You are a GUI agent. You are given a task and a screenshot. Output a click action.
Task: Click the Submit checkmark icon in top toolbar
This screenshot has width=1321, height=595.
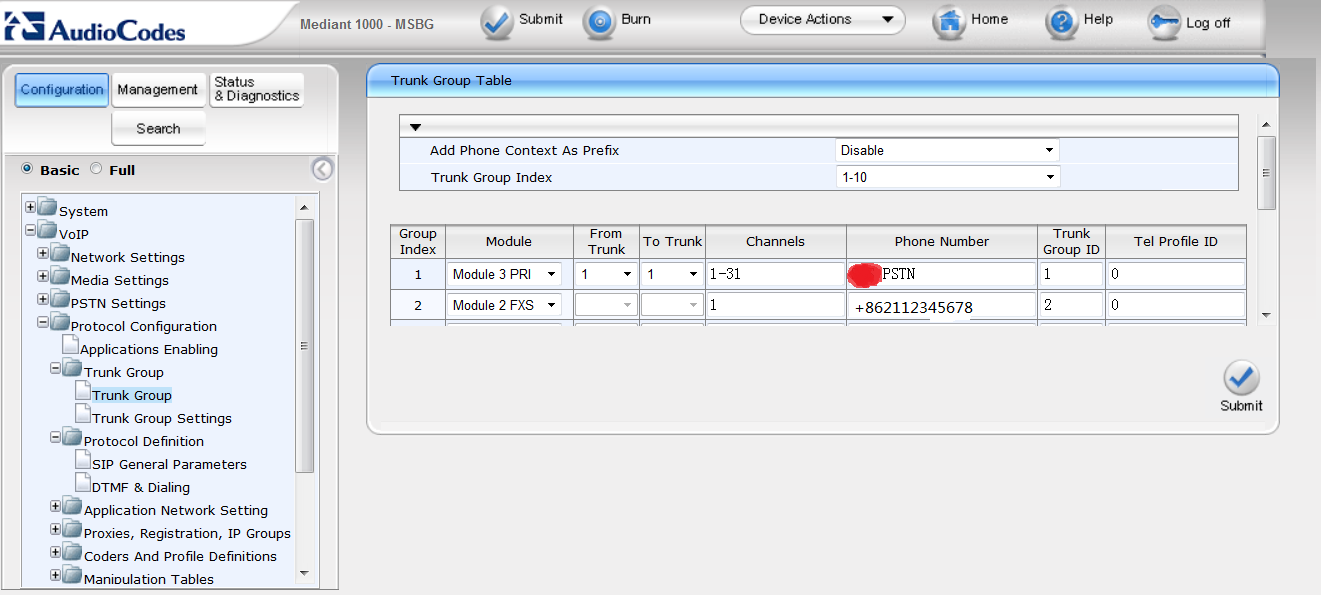[x=496, y=22]
